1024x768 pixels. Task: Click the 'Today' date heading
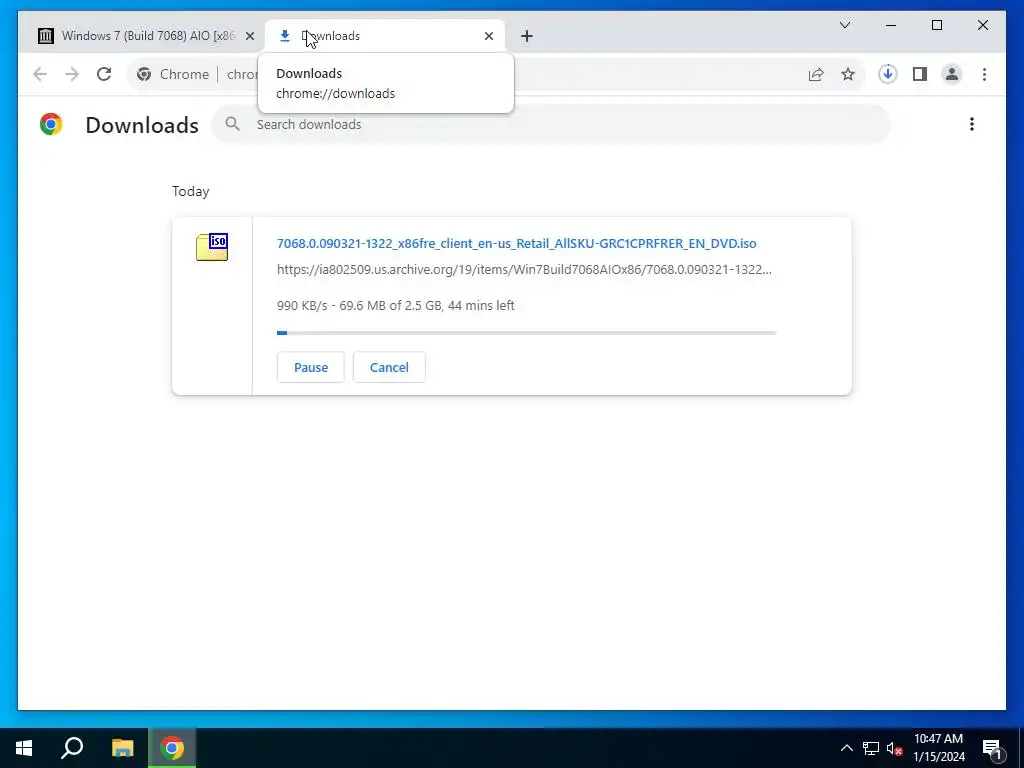(191, 191)
